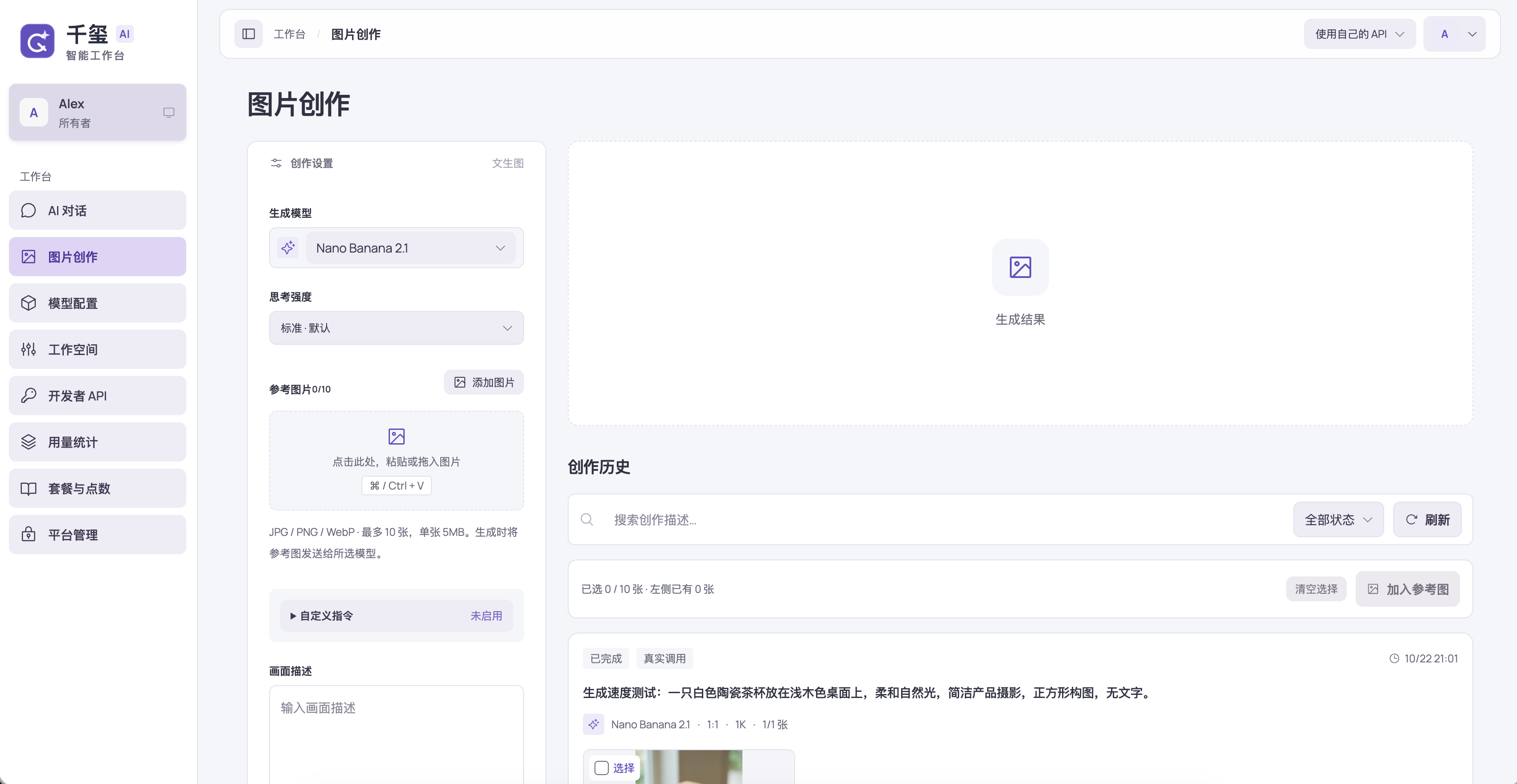Open the 全部状态 filter dropdown
1517x784 pixels.
point(1338,519)
